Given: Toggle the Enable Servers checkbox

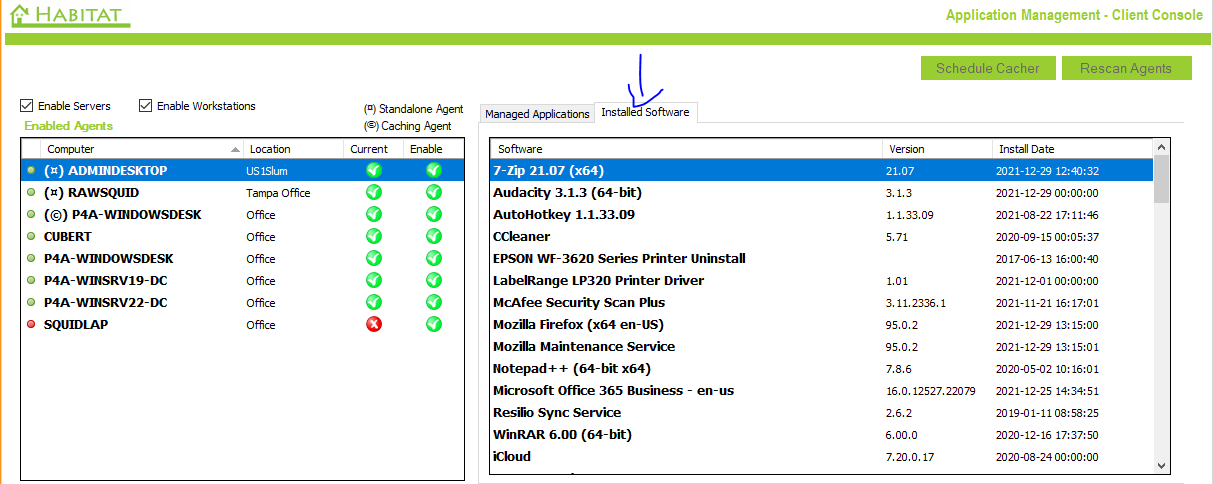Looking at the screenshot, I should (x=27, y=106).
